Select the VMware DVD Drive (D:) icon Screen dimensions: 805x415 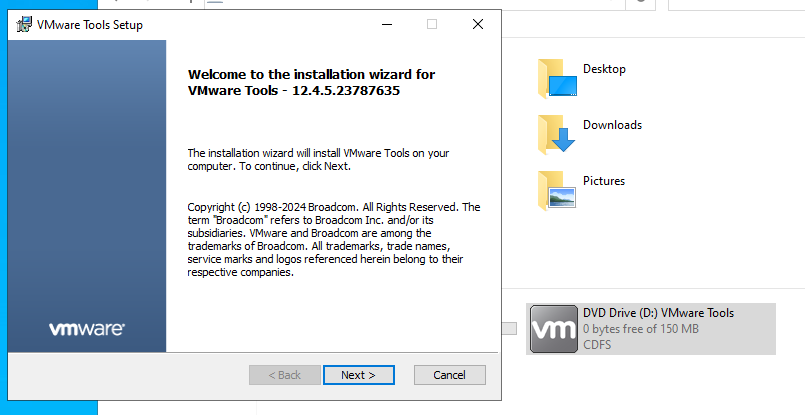(x=553, y=329)
